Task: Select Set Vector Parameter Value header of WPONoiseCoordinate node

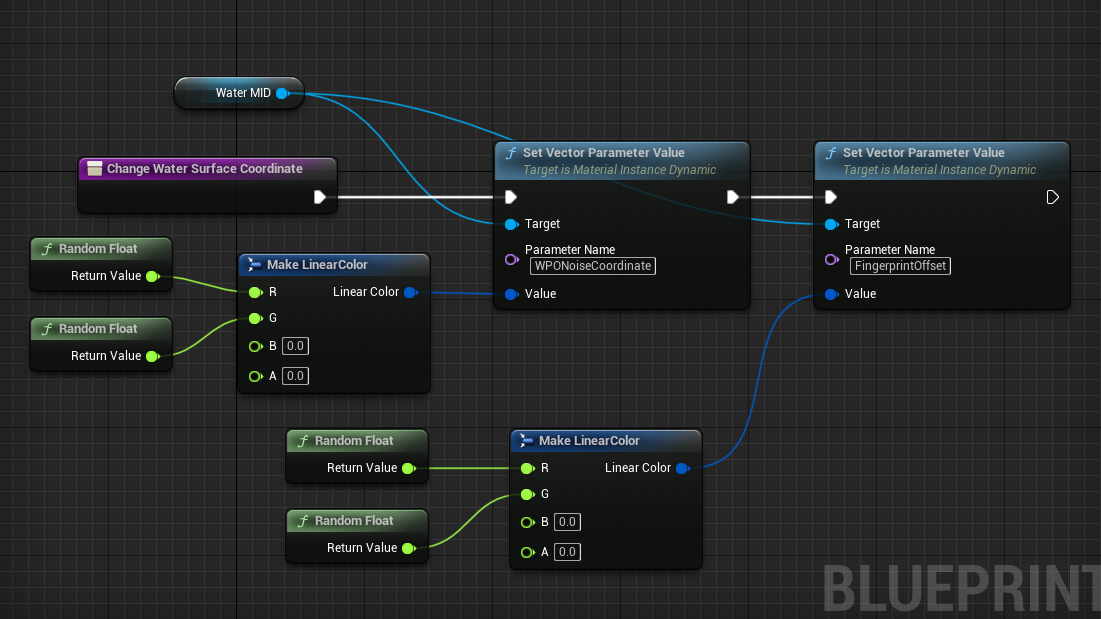Action: click(622, 161)
